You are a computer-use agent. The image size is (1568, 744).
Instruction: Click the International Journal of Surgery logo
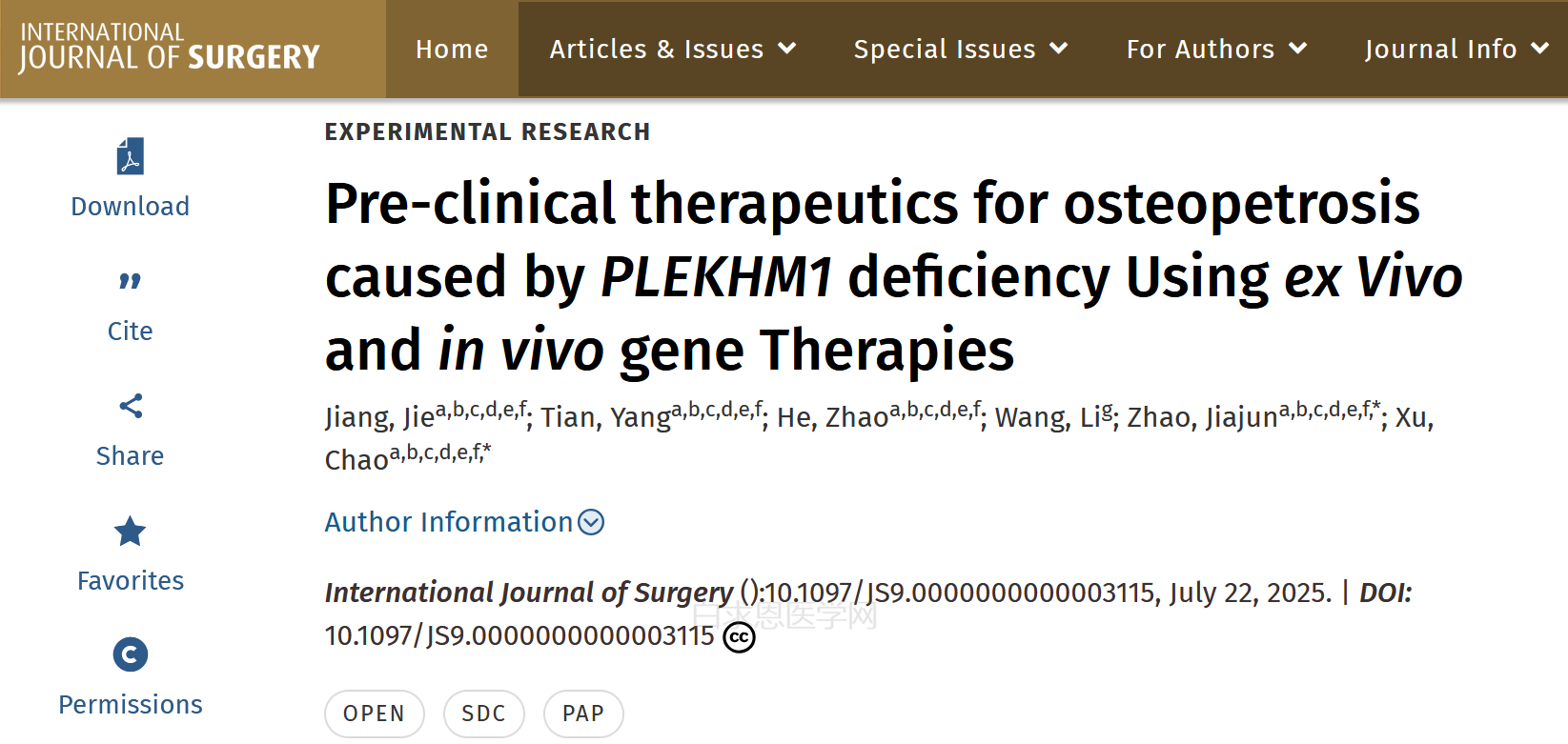pos(170,49)
